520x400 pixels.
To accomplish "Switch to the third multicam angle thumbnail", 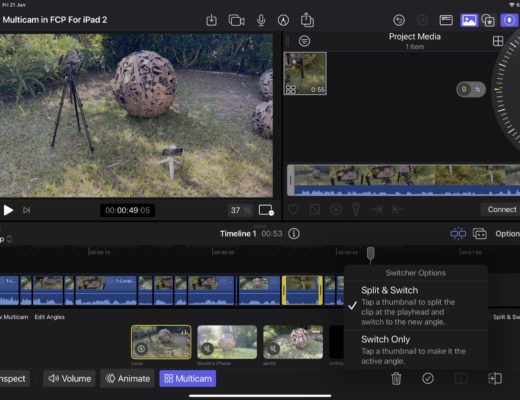I will pyautogui.click(x=293, y=342).
